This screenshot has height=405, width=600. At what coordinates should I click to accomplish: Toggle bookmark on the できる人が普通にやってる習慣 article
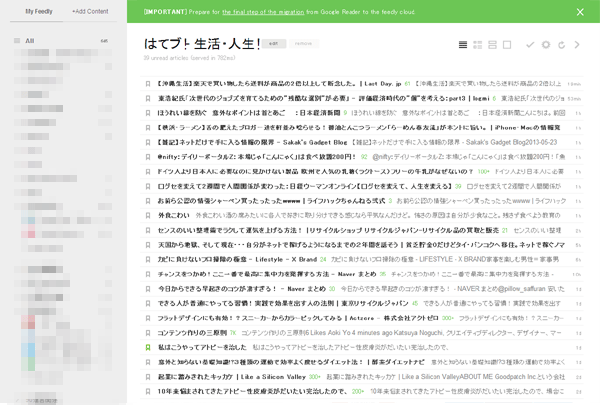pos(148,304)
